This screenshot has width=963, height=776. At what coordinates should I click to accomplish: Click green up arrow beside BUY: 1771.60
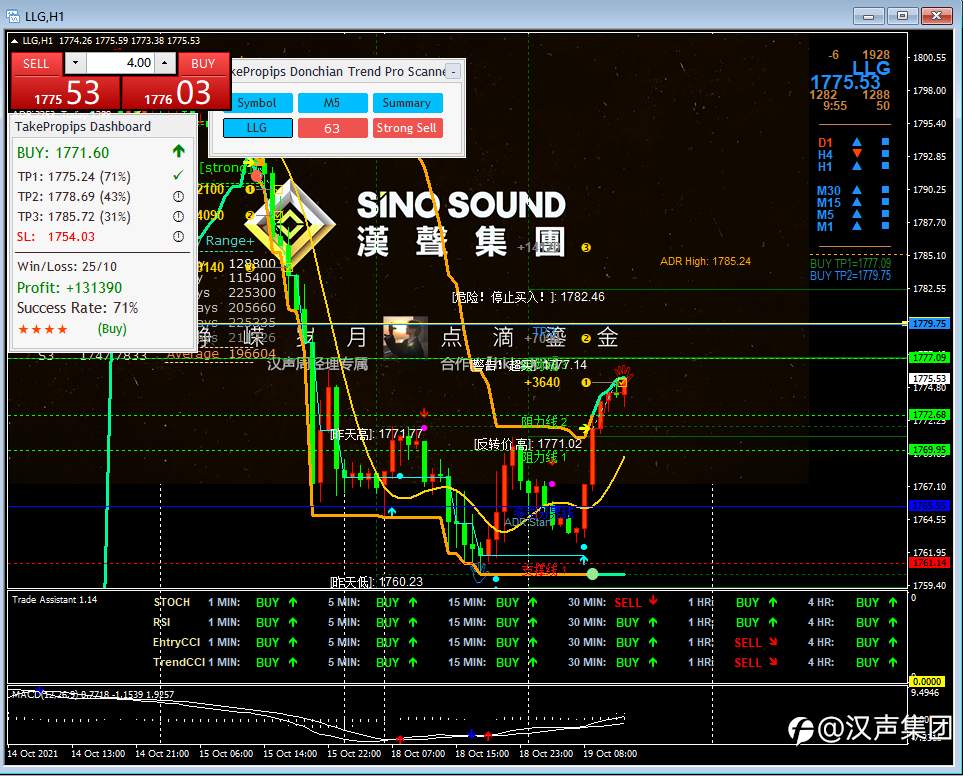(x=179, y=151)
